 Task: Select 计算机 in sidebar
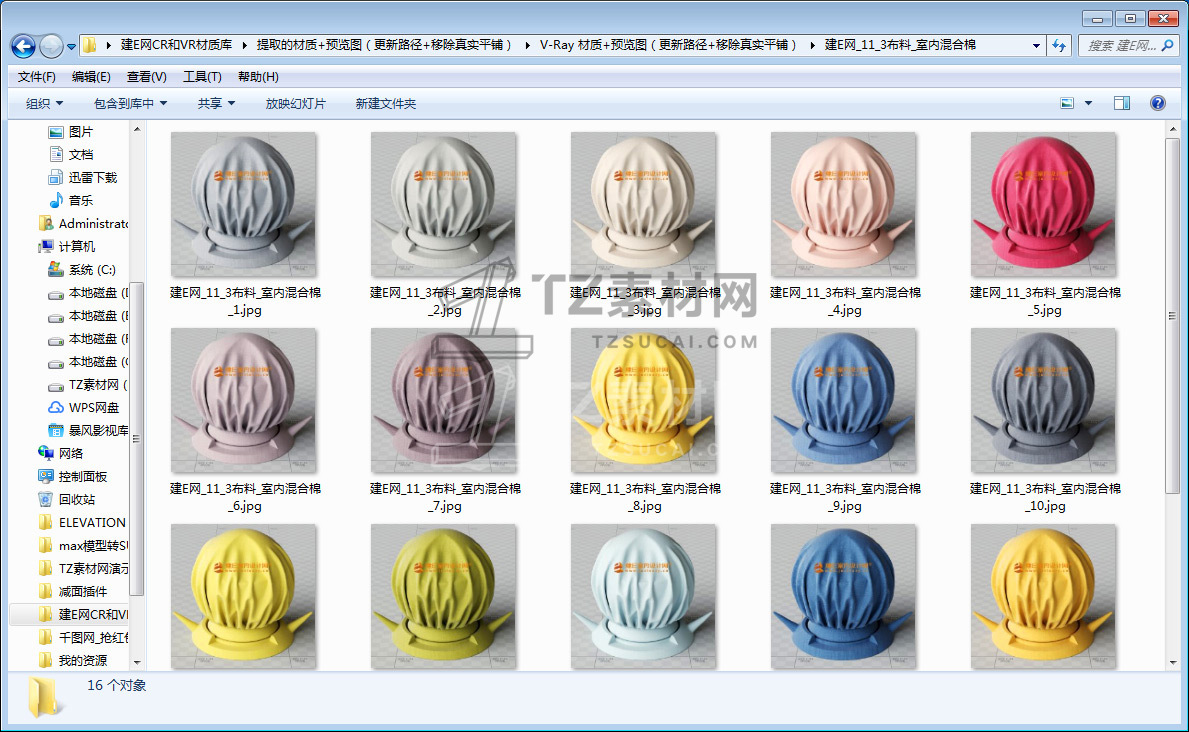pyautogui.click(x=67, y=247)
